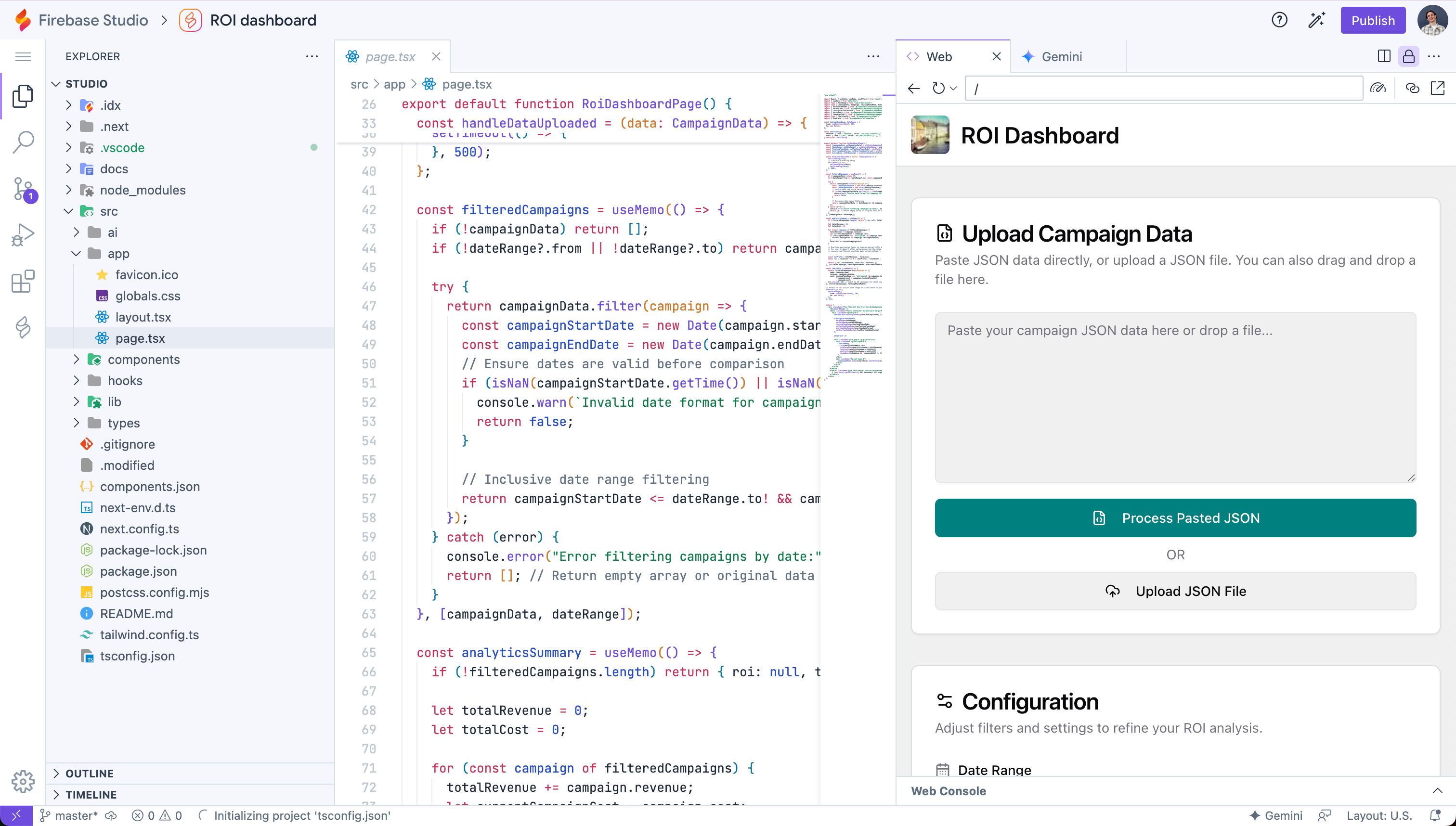Click the code minimap
The image size is (1456, 826).
(x=853, y=238)
